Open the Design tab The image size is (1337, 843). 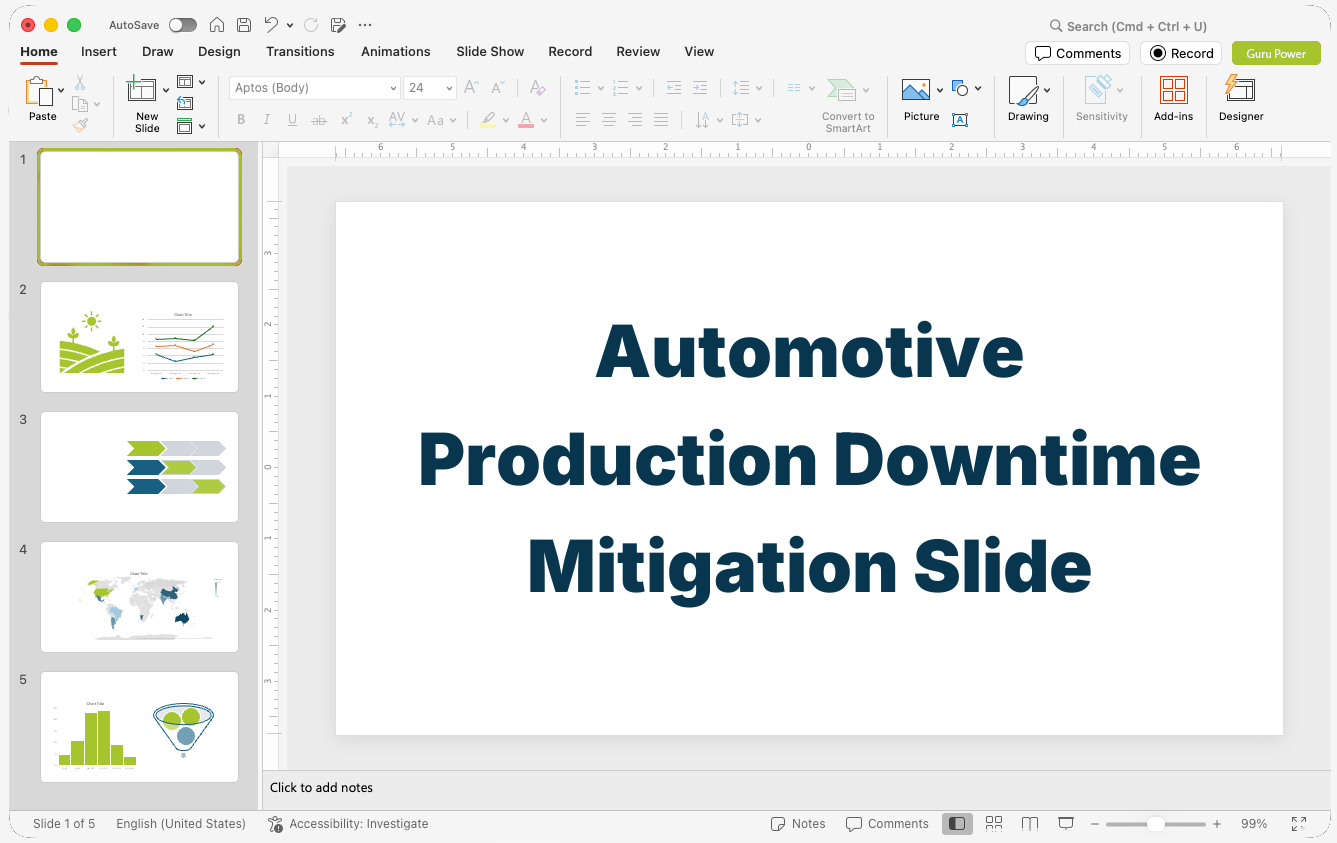(x=219, y=51)
